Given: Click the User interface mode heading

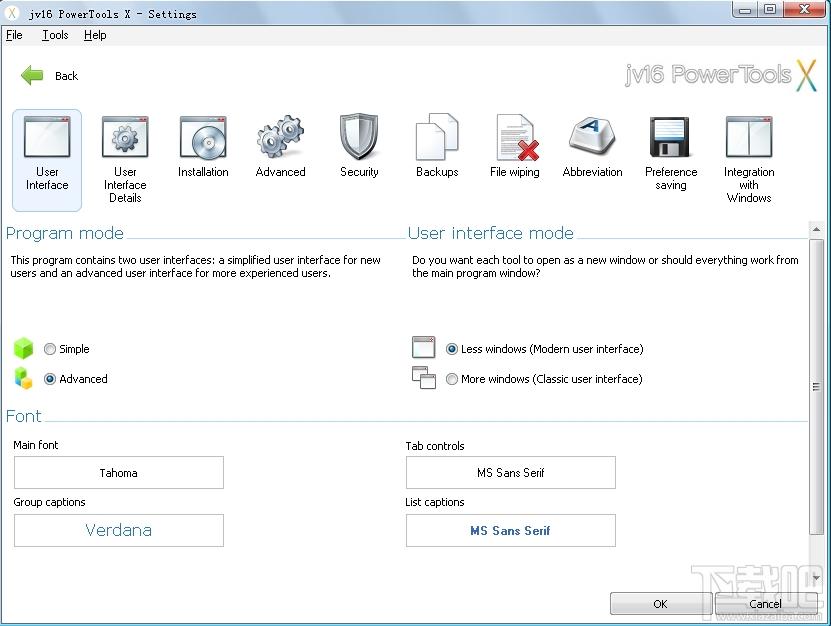Looking at the screenshot, I should 491,233.
